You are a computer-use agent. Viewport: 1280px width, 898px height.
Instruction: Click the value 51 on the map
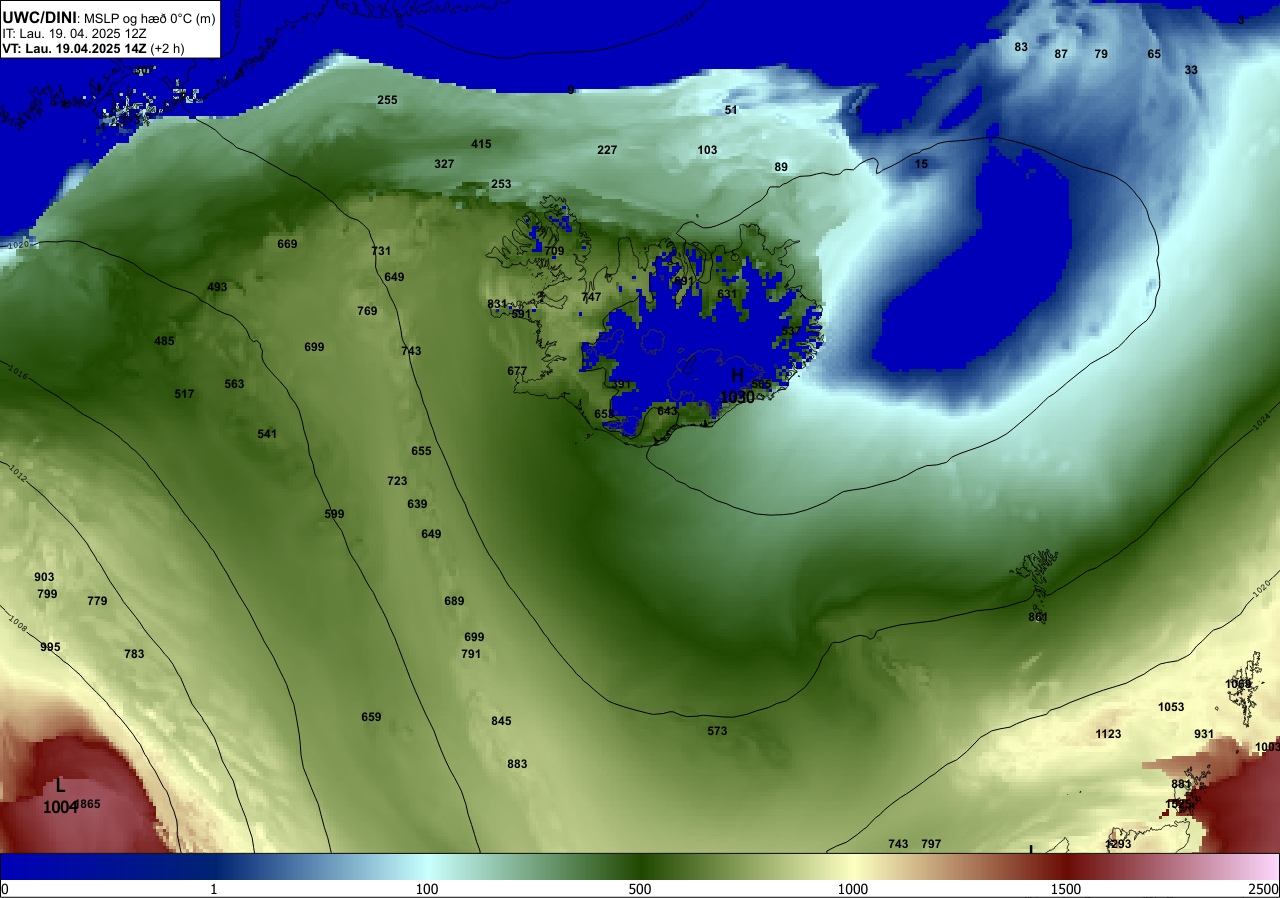[731, 110]
